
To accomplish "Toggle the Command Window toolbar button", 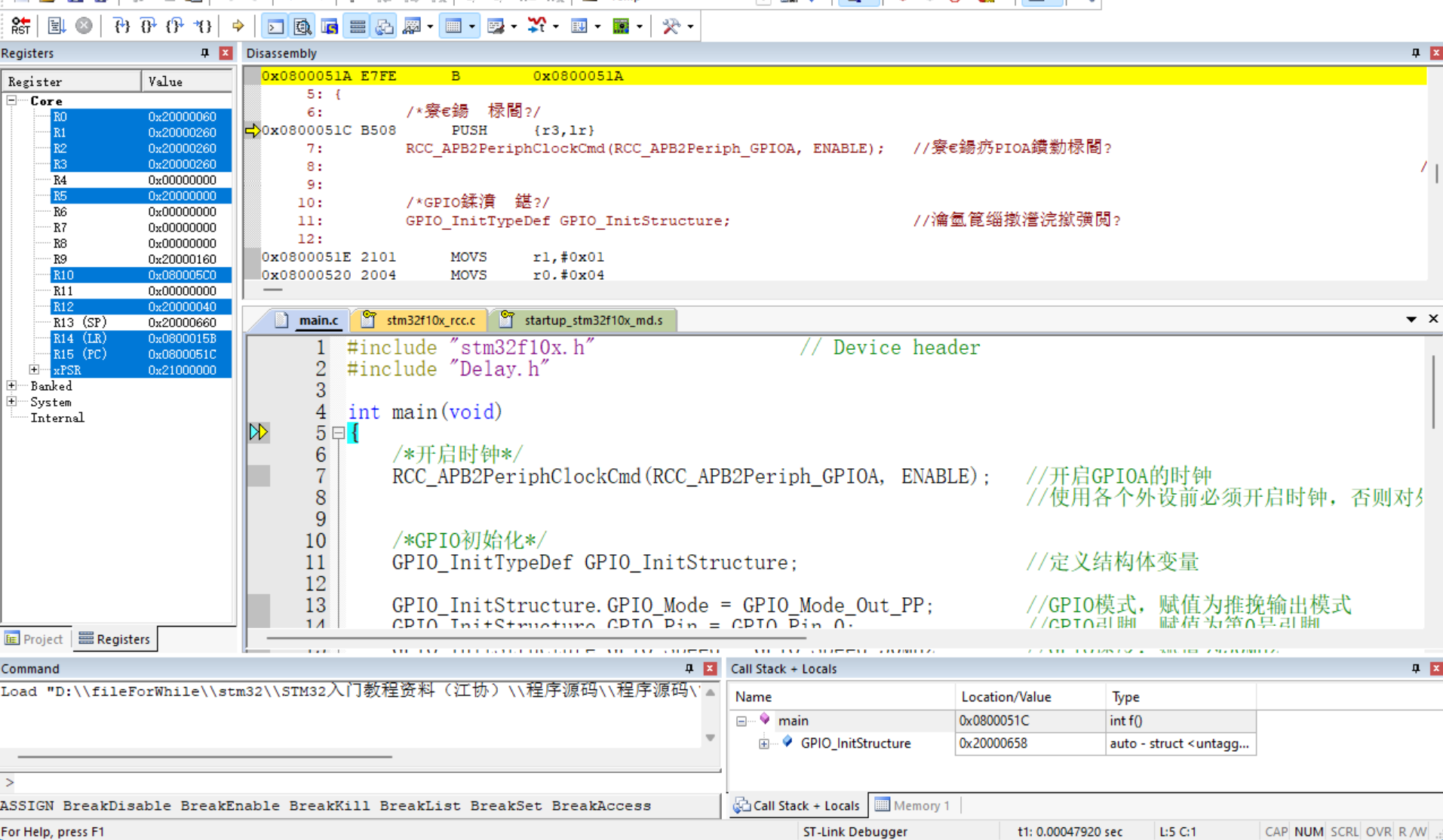I will point(275,26).
